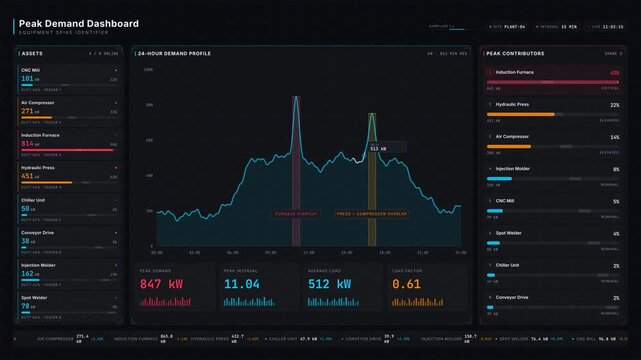Screen dimensions: 641x360
Task: Click the ASSETS panel heading
Action: pyautogui.click(x=32, y=54)
